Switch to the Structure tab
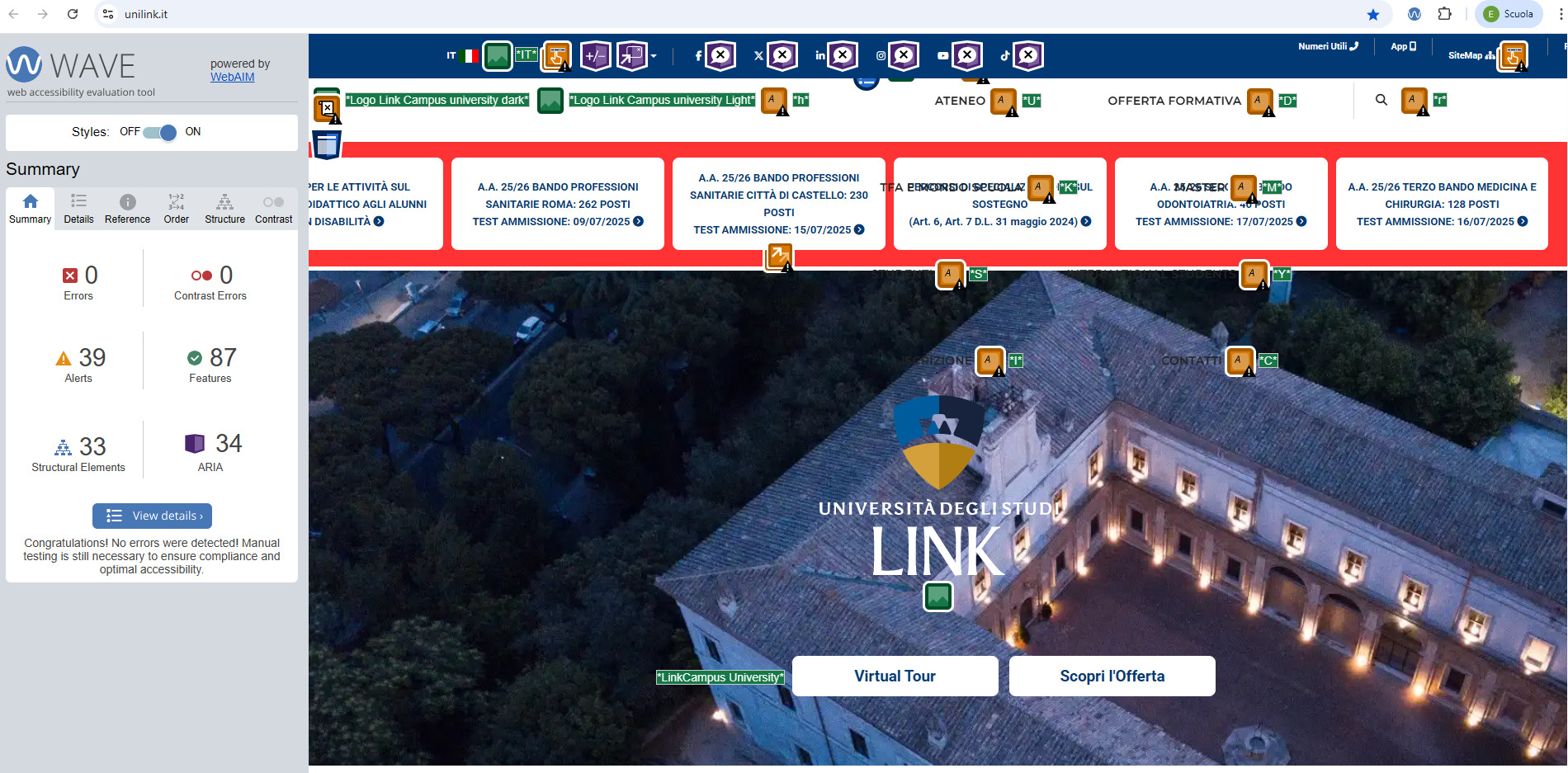1568x773 pixels. 224,209
